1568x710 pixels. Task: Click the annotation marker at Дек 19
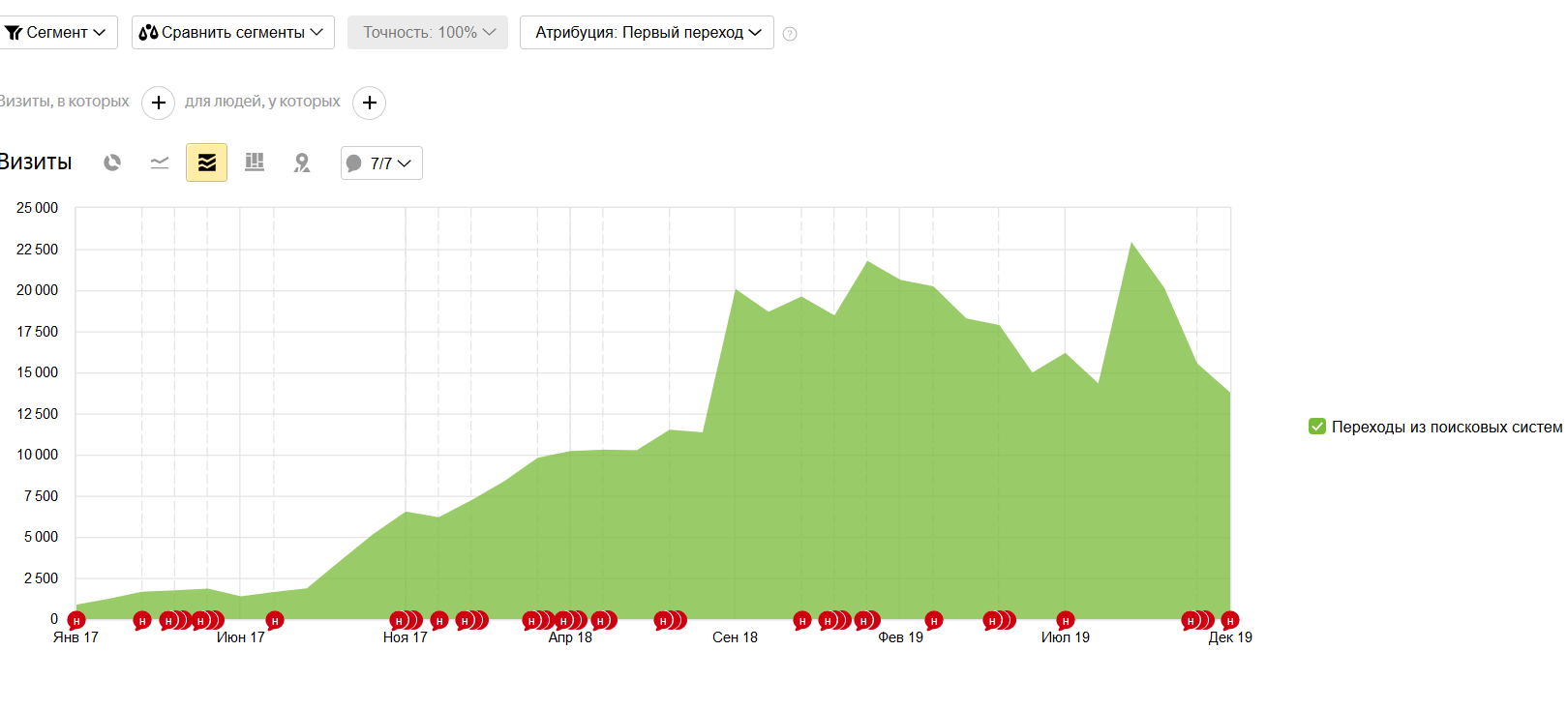point(1230,620)
